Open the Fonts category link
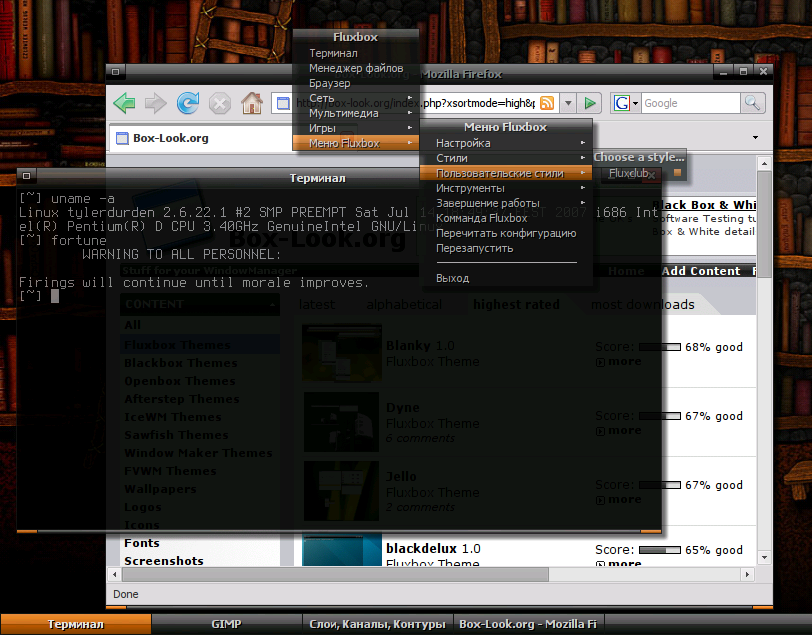This screenshot has height=635, width=812. coord(141,543)
